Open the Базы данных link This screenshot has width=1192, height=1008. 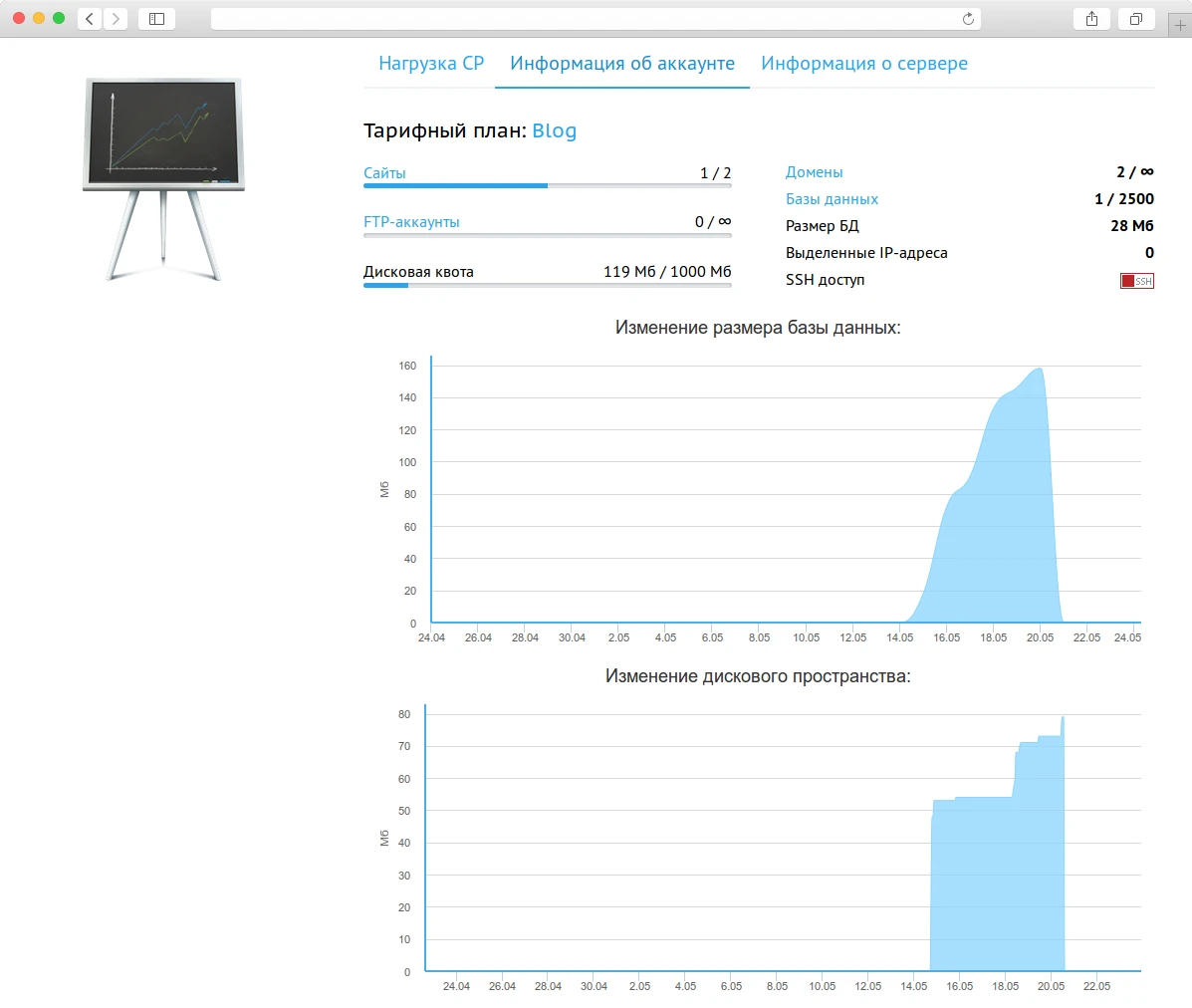(832, 199)
